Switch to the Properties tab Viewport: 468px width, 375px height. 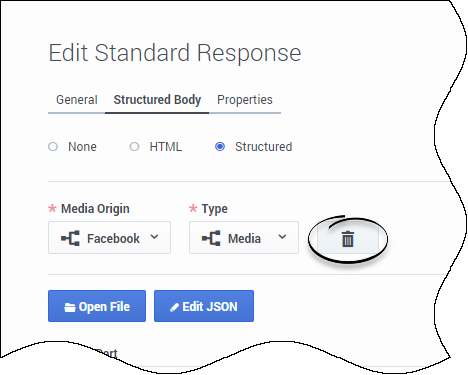coord(245,100)
